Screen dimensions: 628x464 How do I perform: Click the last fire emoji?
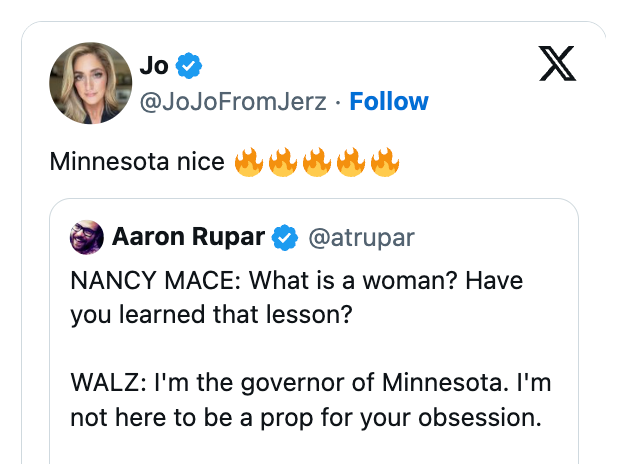pyautogui.click(x=385, y=161)
